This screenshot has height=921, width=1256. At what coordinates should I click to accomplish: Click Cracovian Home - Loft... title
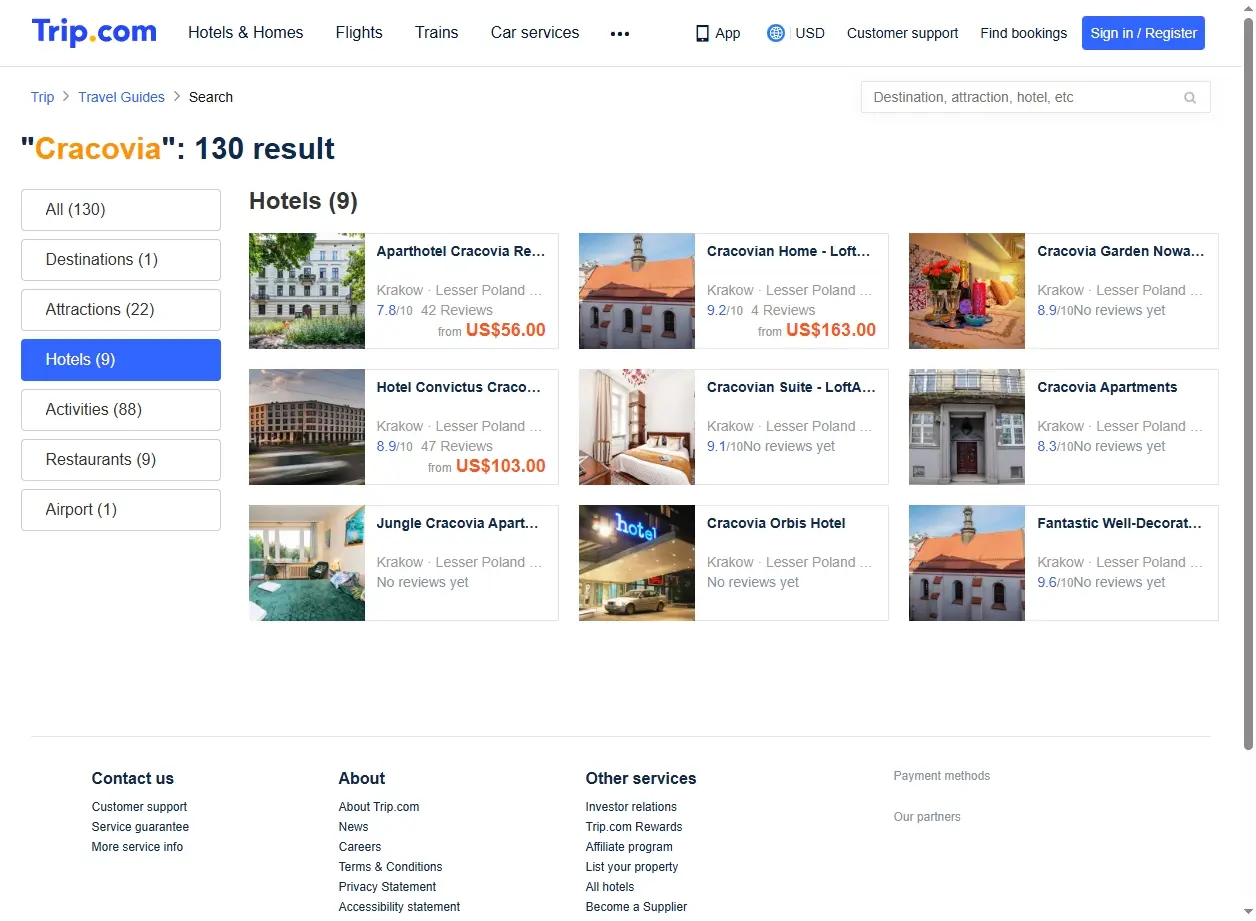point(789,252)
